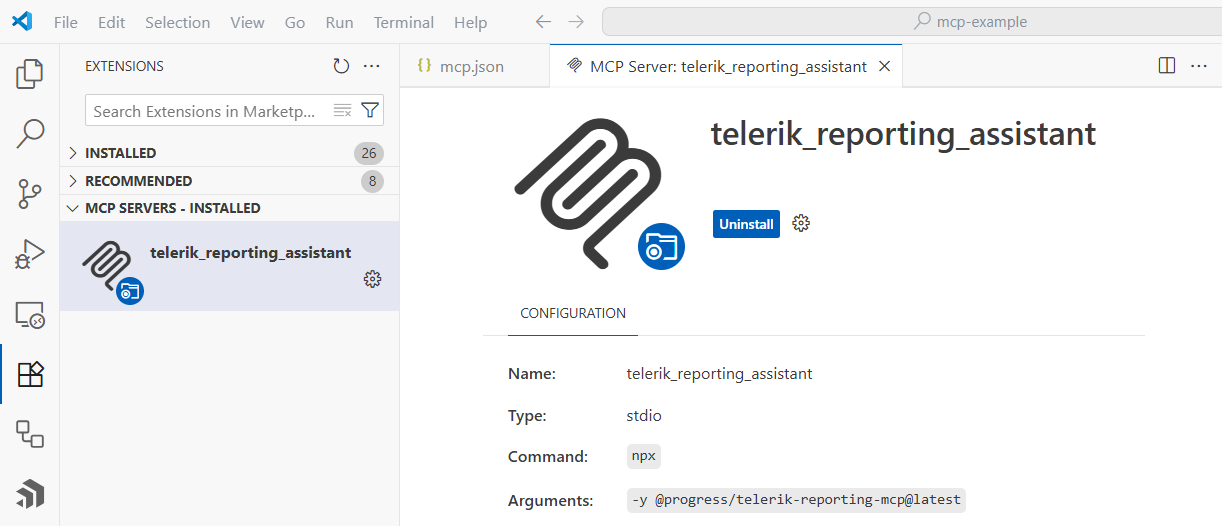This screenshot has width=1222, height=526.
Task: Uninstall the telerik_reporting_assistant server
Action: [x=746, y=224]
